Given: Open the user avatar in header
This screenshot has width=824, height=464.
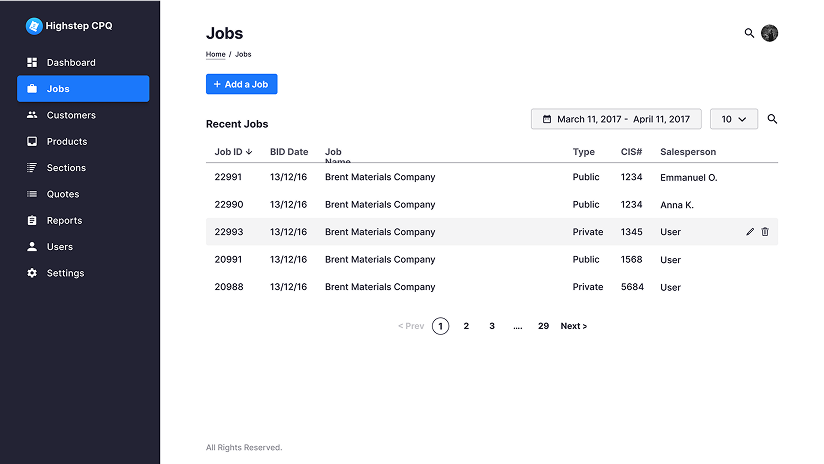Looking at the screenshot, I should [769, 33].
